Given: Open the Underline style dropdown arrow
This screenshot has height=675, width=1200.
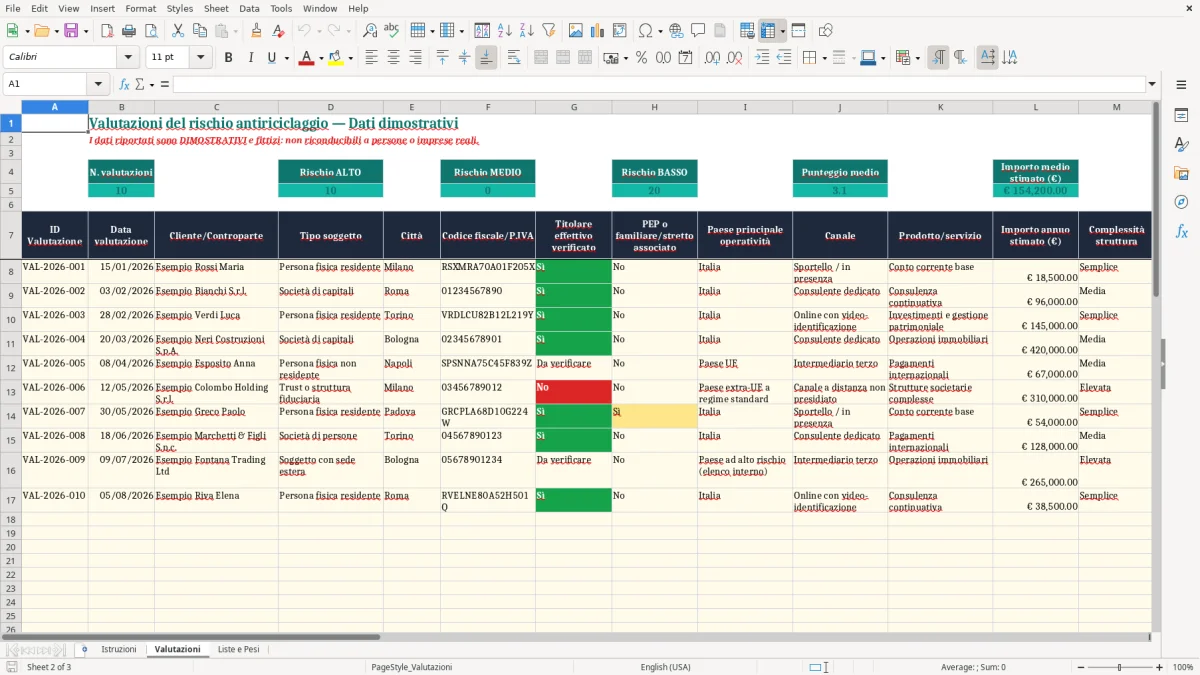Looking at the screenshot, I should click(x=287, y=58).
